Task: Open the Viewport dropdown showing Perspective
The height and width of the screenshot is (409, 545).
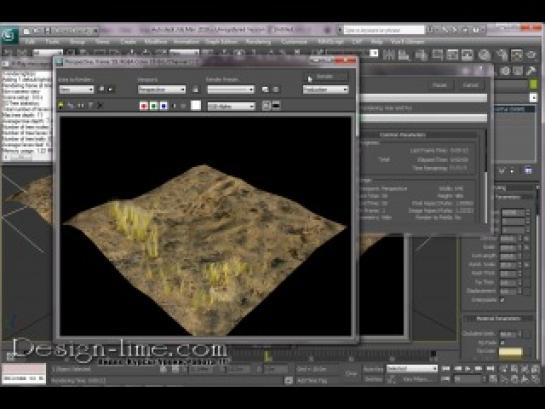Action: coord(162,90)
